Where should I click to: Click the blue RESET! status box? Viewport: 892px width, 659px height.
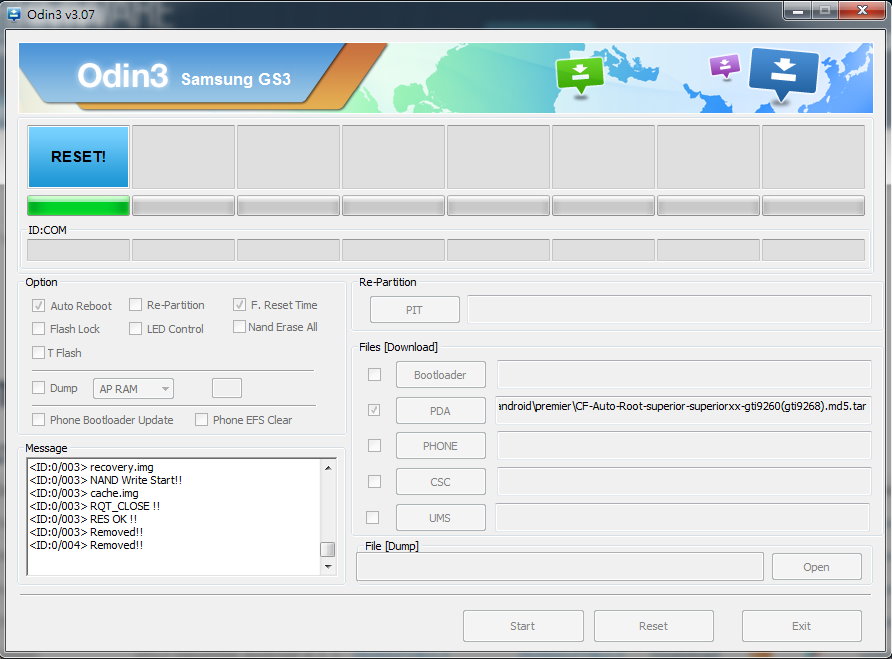(79, 156)
